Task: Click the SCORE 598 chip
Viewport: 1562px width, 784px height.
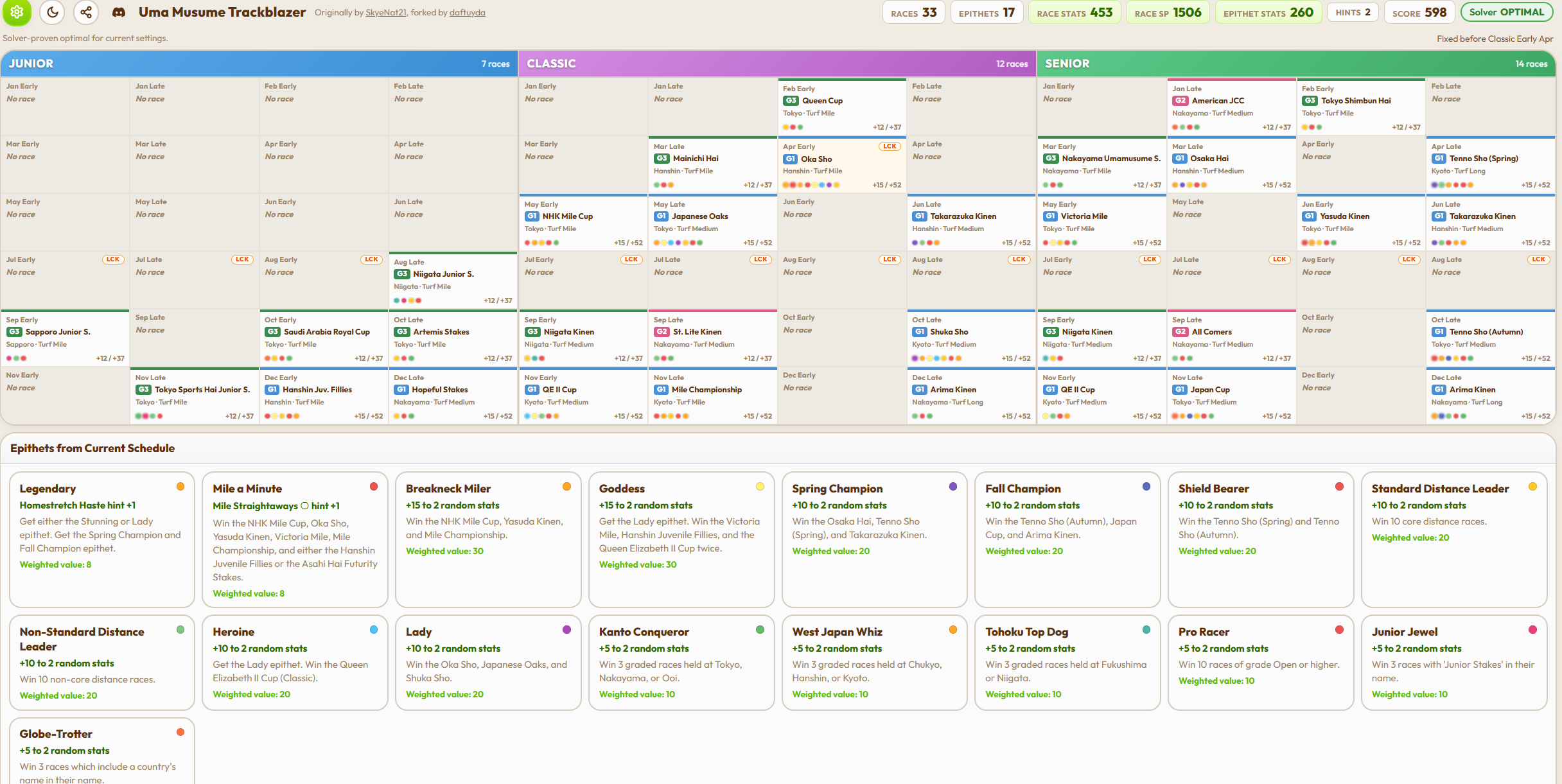Action: [x=1419, y=12]
